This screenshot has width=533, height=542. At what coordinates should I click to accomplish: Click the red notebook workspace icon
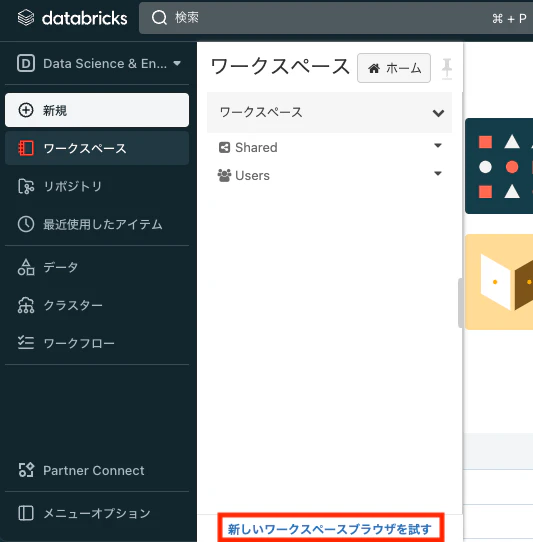(26, 148)
